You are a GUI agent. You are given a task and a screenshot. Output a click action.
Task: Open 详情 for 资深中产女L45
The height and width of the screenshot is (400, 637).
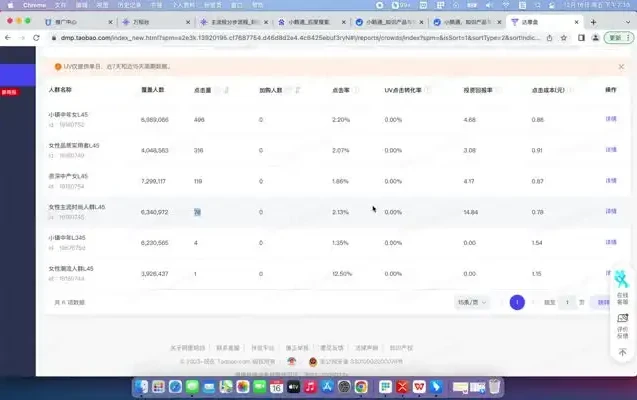610,182
